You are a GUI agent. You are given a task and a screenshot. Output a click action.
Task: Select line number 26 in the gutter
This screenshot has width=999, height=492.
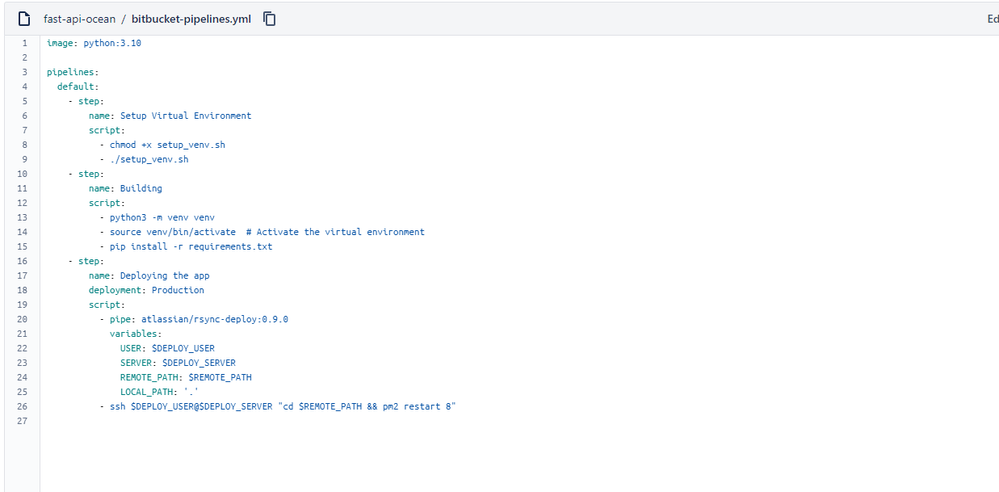23,407
